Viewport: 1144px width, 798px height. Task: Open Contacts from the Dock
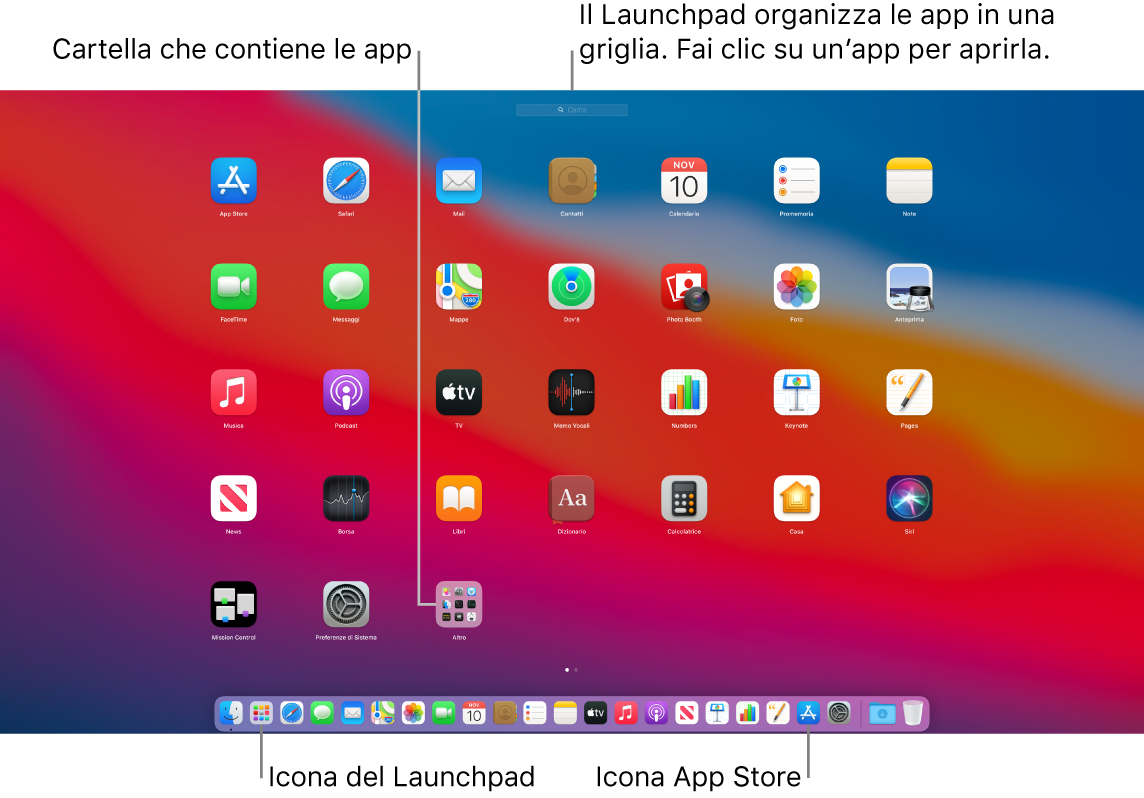[504, 713]
